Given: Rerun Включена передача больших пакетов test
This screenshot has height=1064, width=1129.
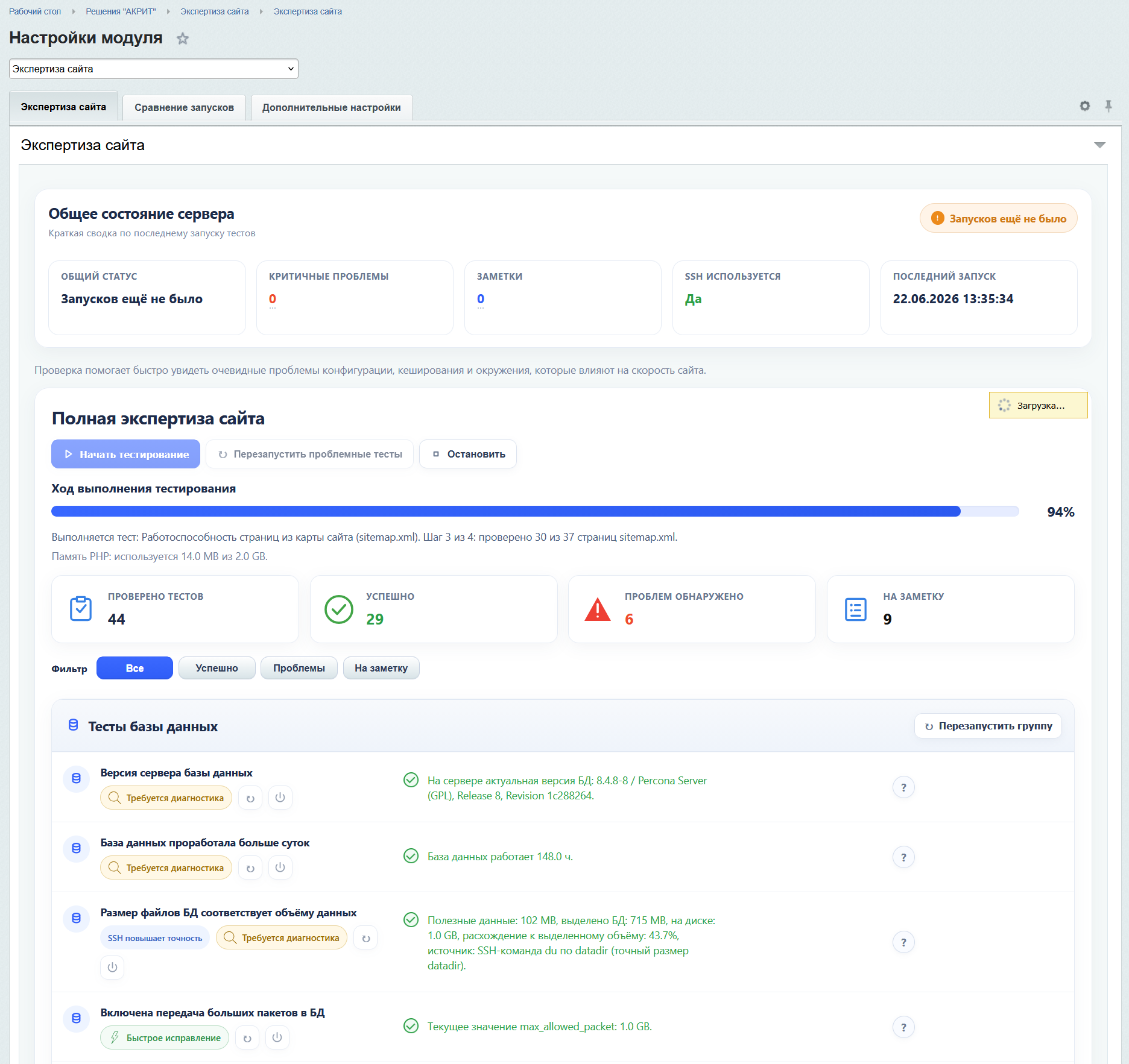Looking at the screenshot, I should click(x=247, y=1037).
